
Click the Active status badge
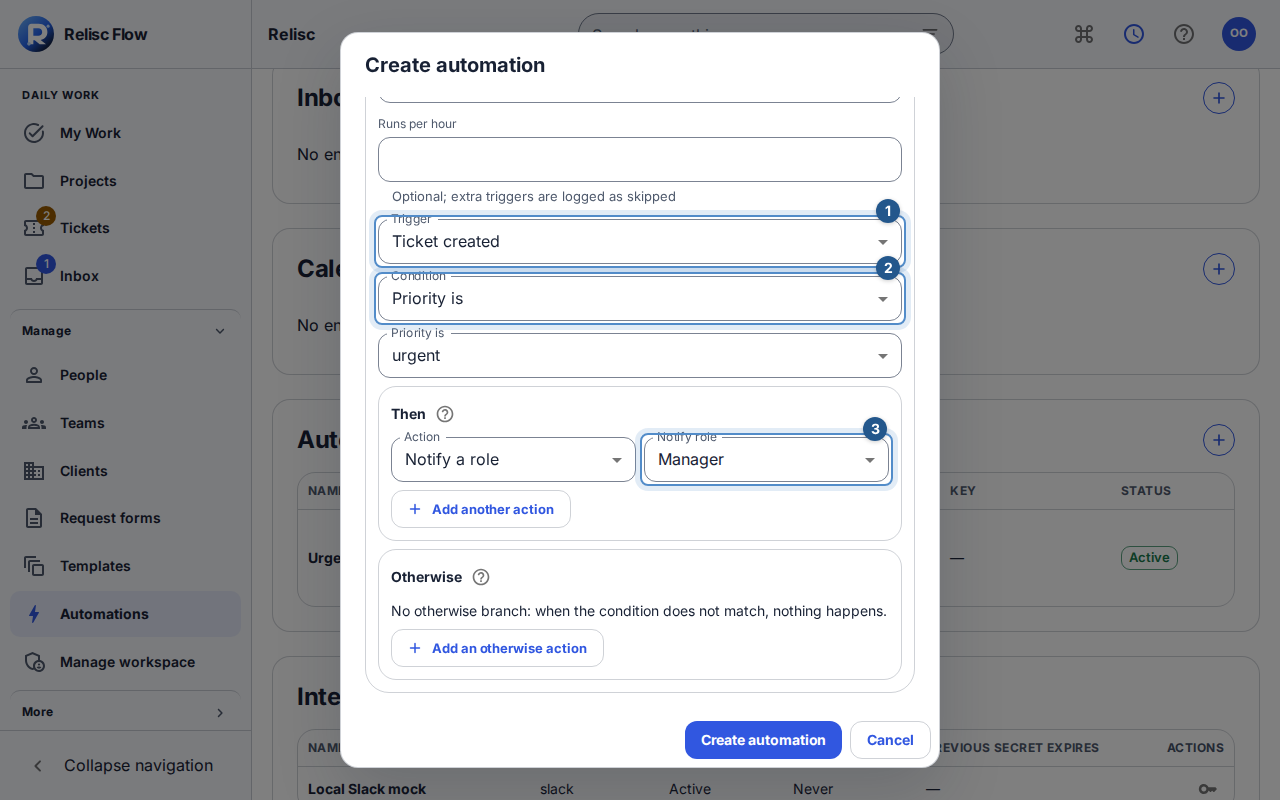(1149, 558)
